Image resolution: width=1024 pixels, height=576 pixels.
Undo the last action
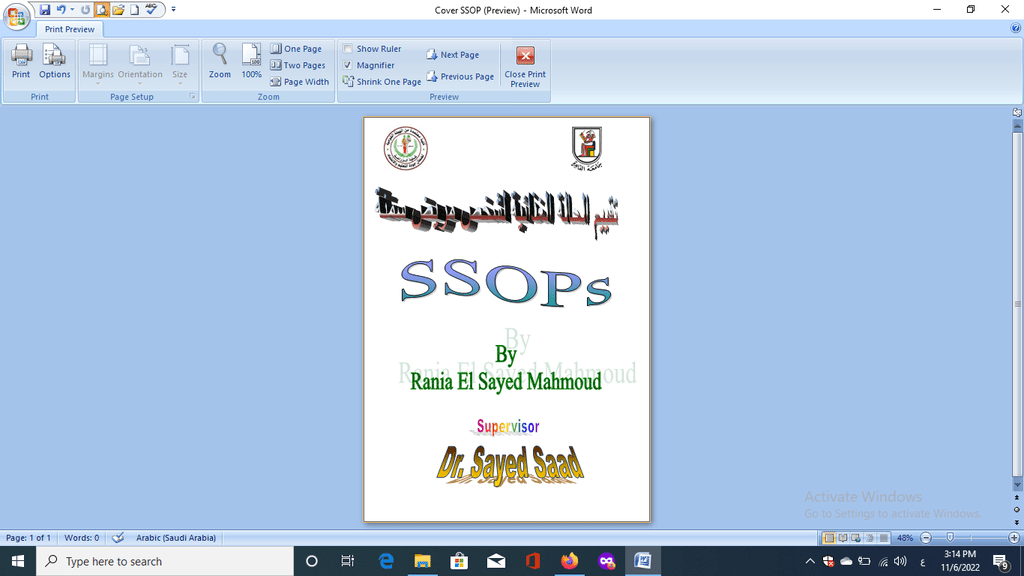[x=61, y=10]
